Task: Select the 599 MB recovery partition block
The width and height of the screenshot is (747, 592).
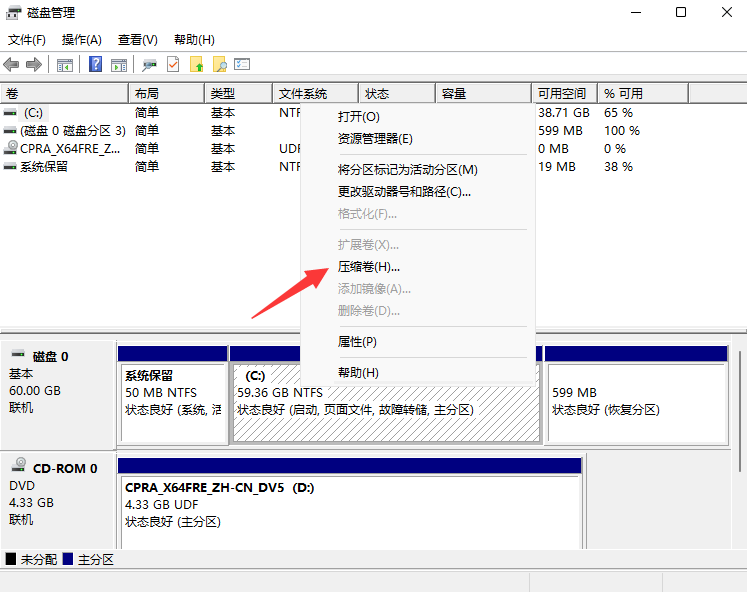Action: pyautogui.click(x=635, y=401)
